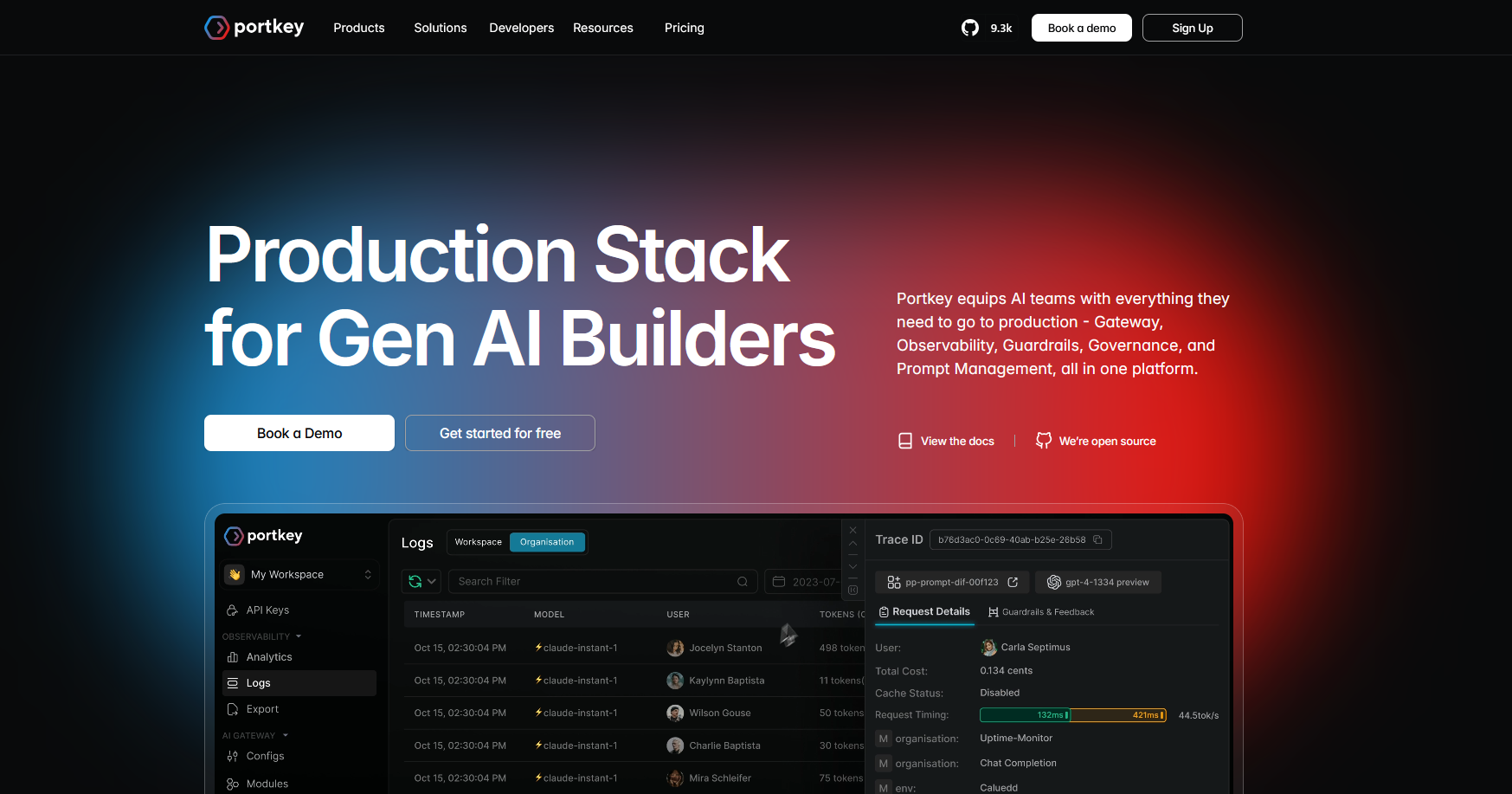Open the We're open source link
This screenshot has width=1512, height=794.
(x=1096, y=441)
